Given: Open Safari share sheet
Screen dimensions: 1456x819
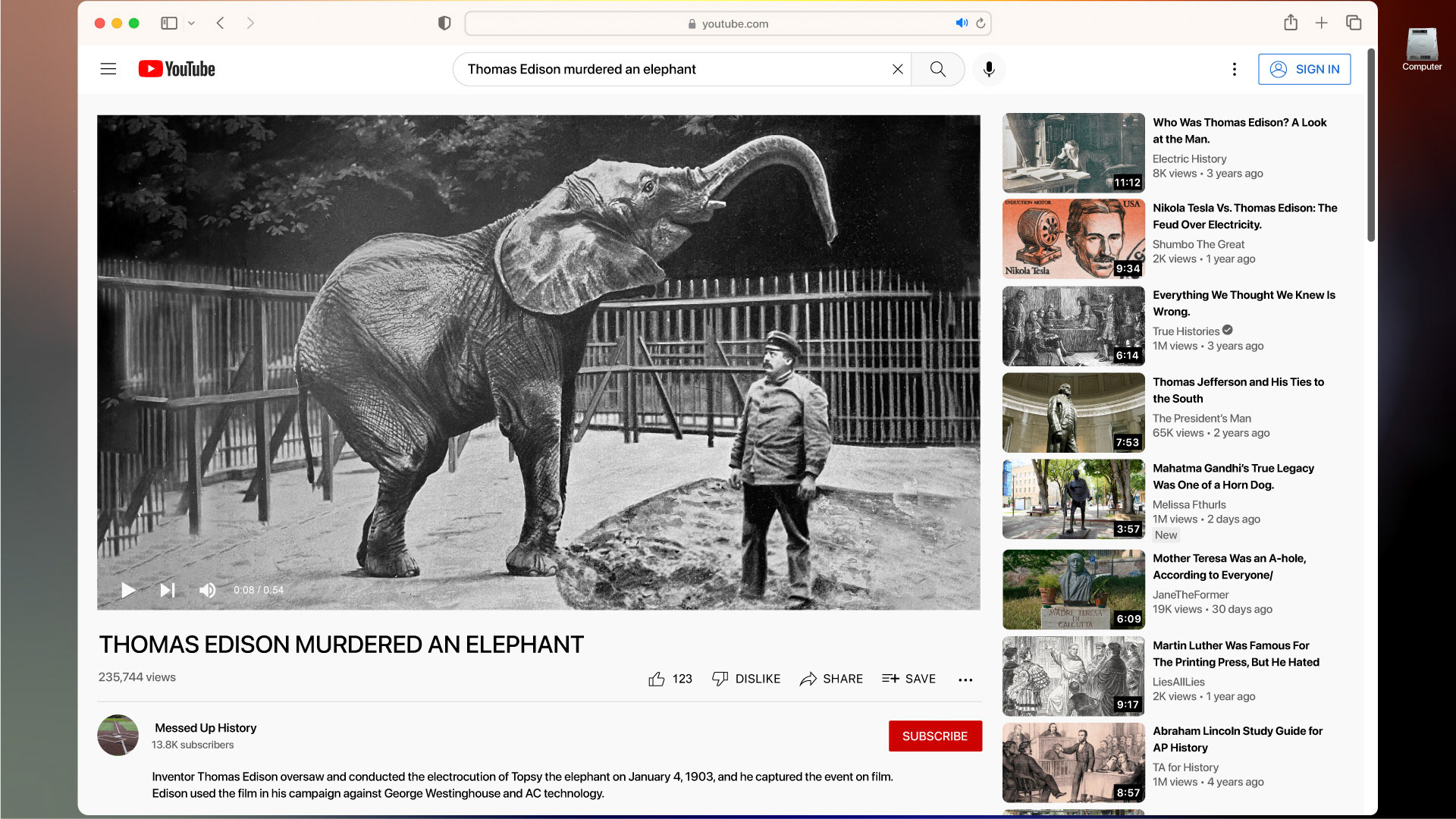Looking at the screenshot, I should pos(1291,23).
